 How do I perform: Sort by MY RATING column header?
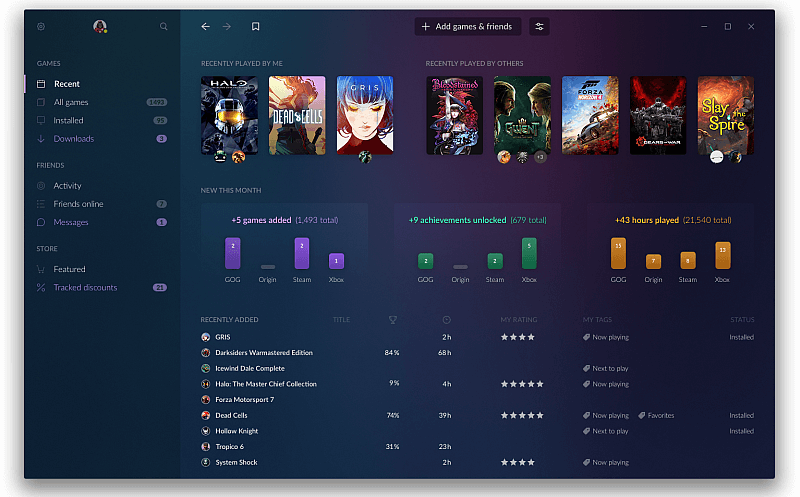click(x=519, y=320)
